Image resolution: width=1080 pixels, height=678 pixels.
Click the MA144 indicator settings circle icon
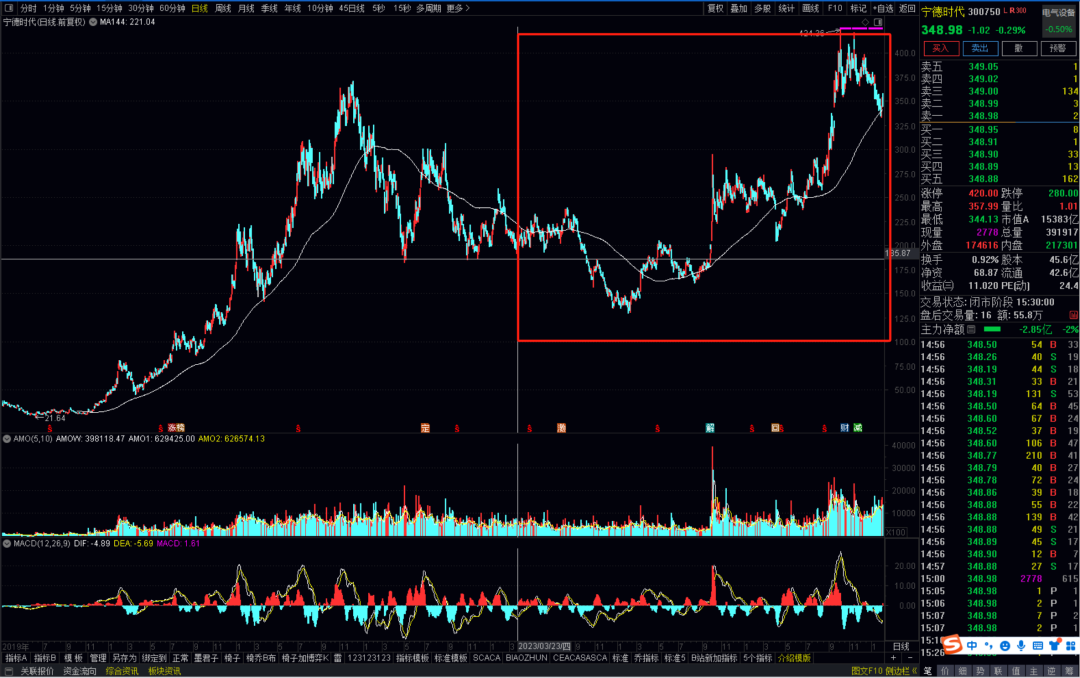(x=93, y=22)
